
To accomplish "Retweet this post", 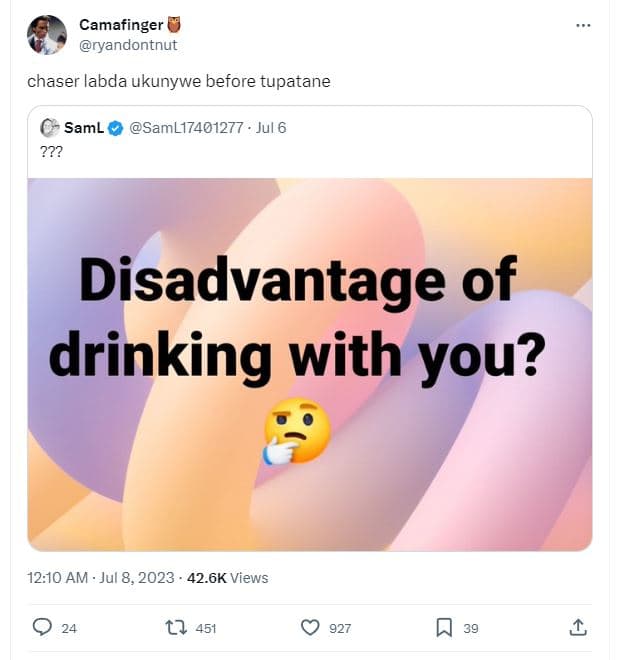I will pos(175,627).
